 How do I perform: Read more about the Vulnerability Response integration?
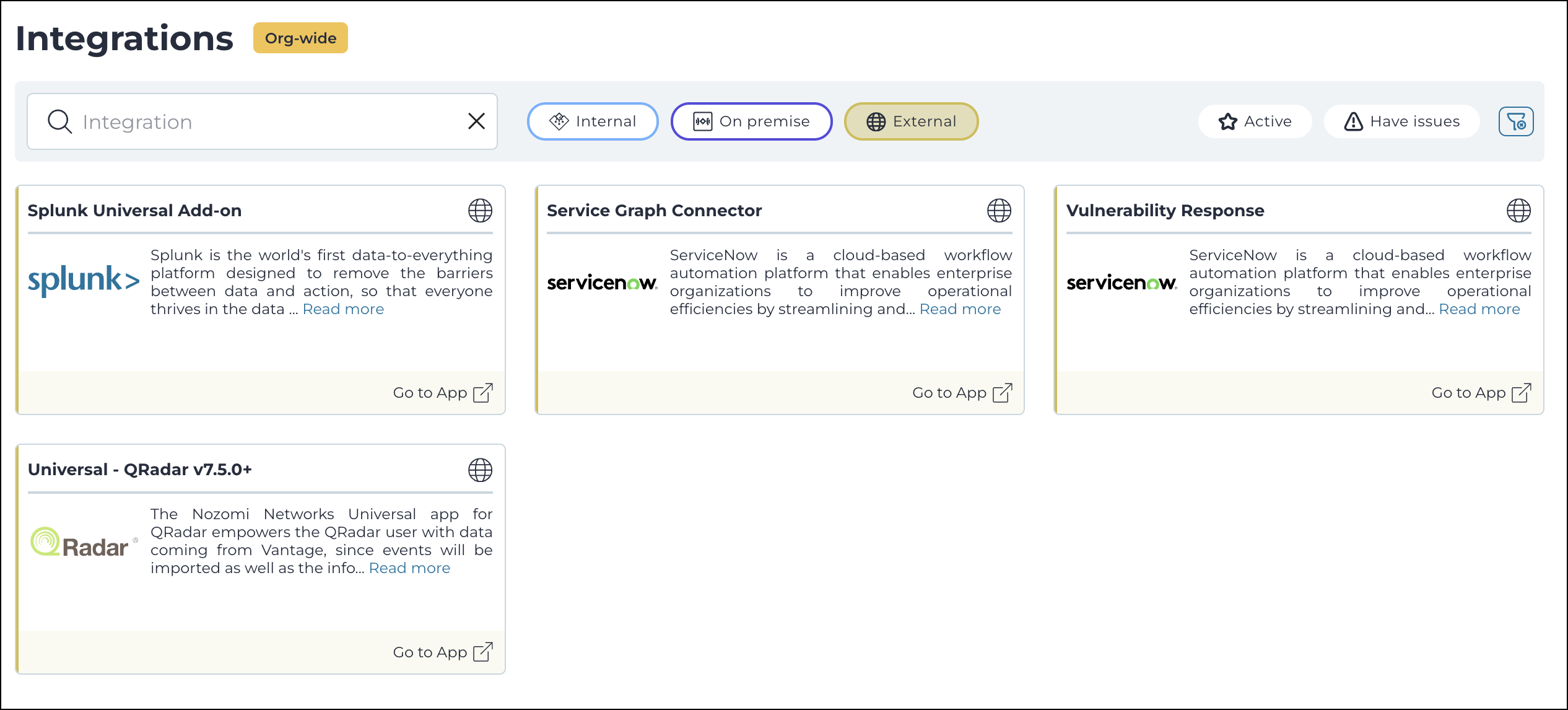1480,309
